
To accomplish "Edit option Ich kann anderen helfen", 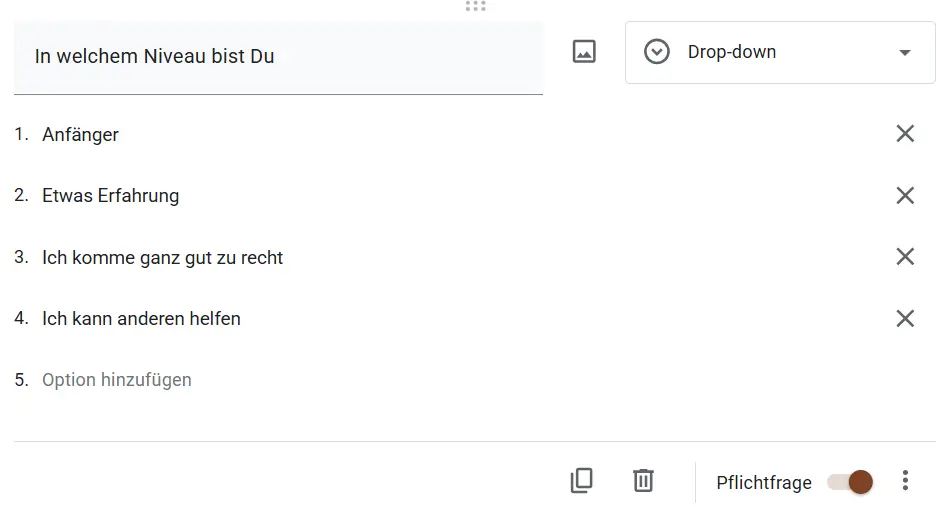I will coord(141,319).
